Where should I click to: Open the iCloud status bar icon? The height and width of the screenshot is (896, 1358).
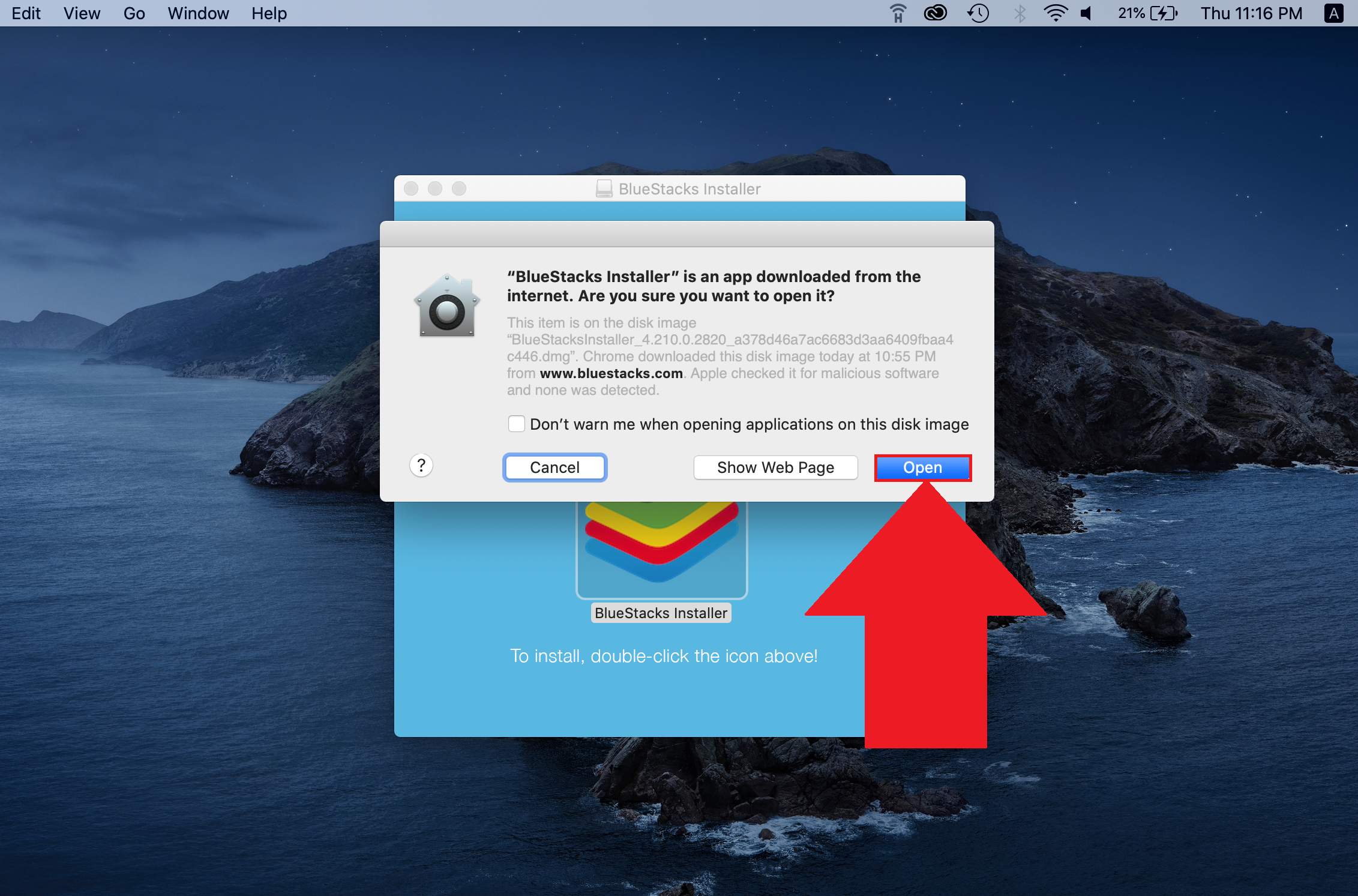pos(934,13)
